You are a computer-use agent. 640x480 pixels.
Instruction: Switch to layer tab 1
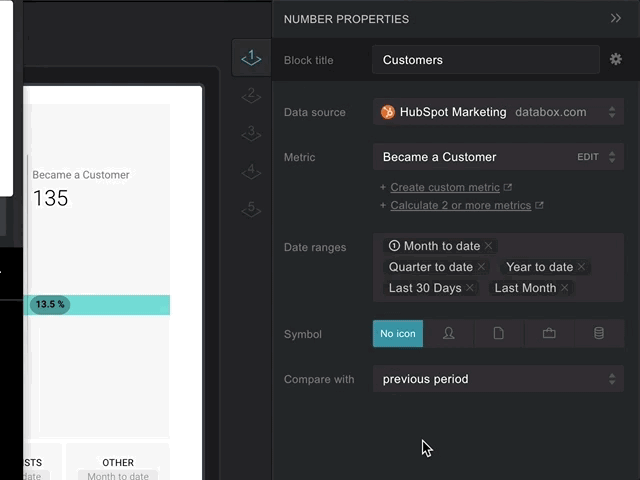pyautogui.click(x=251, y=58)
